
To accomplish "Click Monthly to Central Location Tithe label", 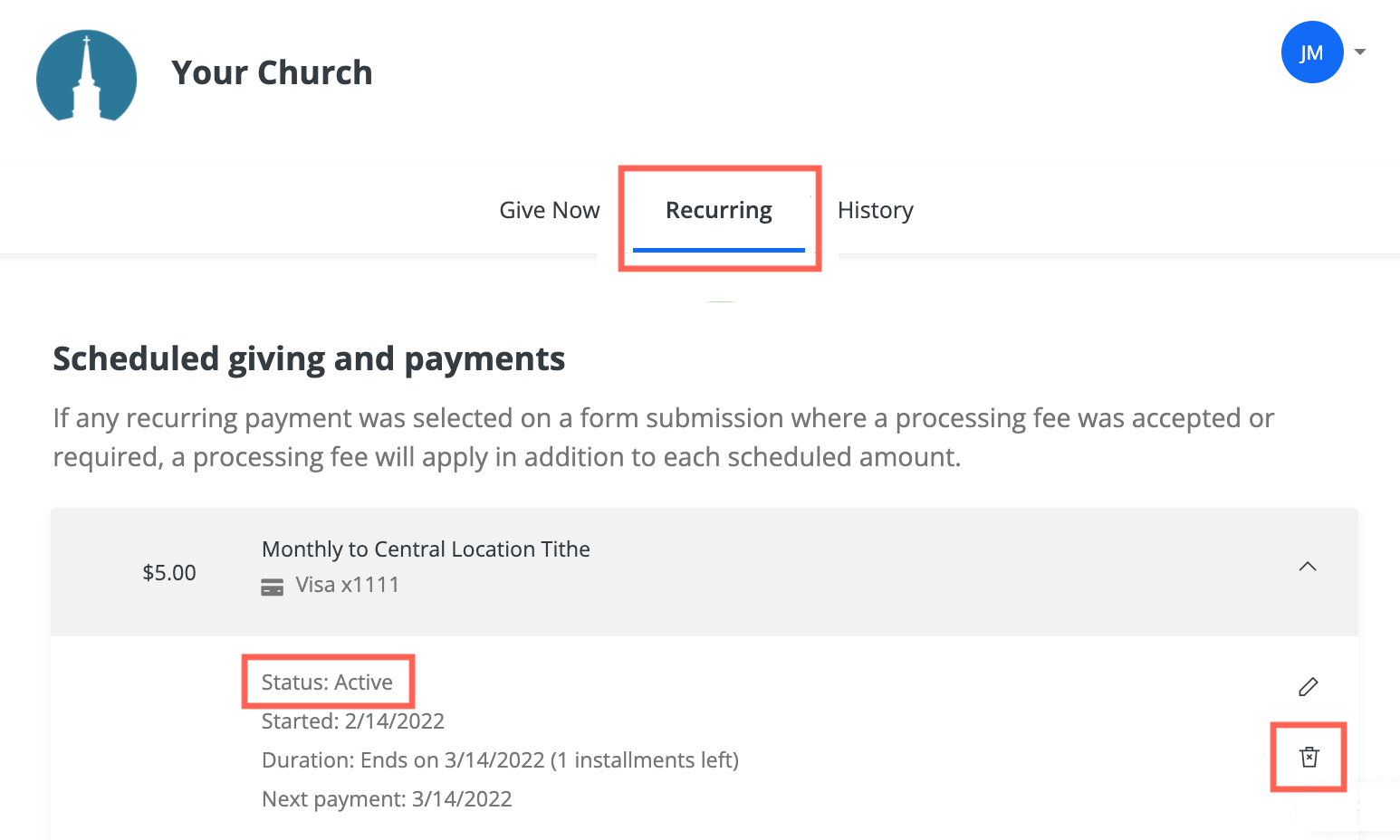I will pyautogui.click(x=426, y=549).
